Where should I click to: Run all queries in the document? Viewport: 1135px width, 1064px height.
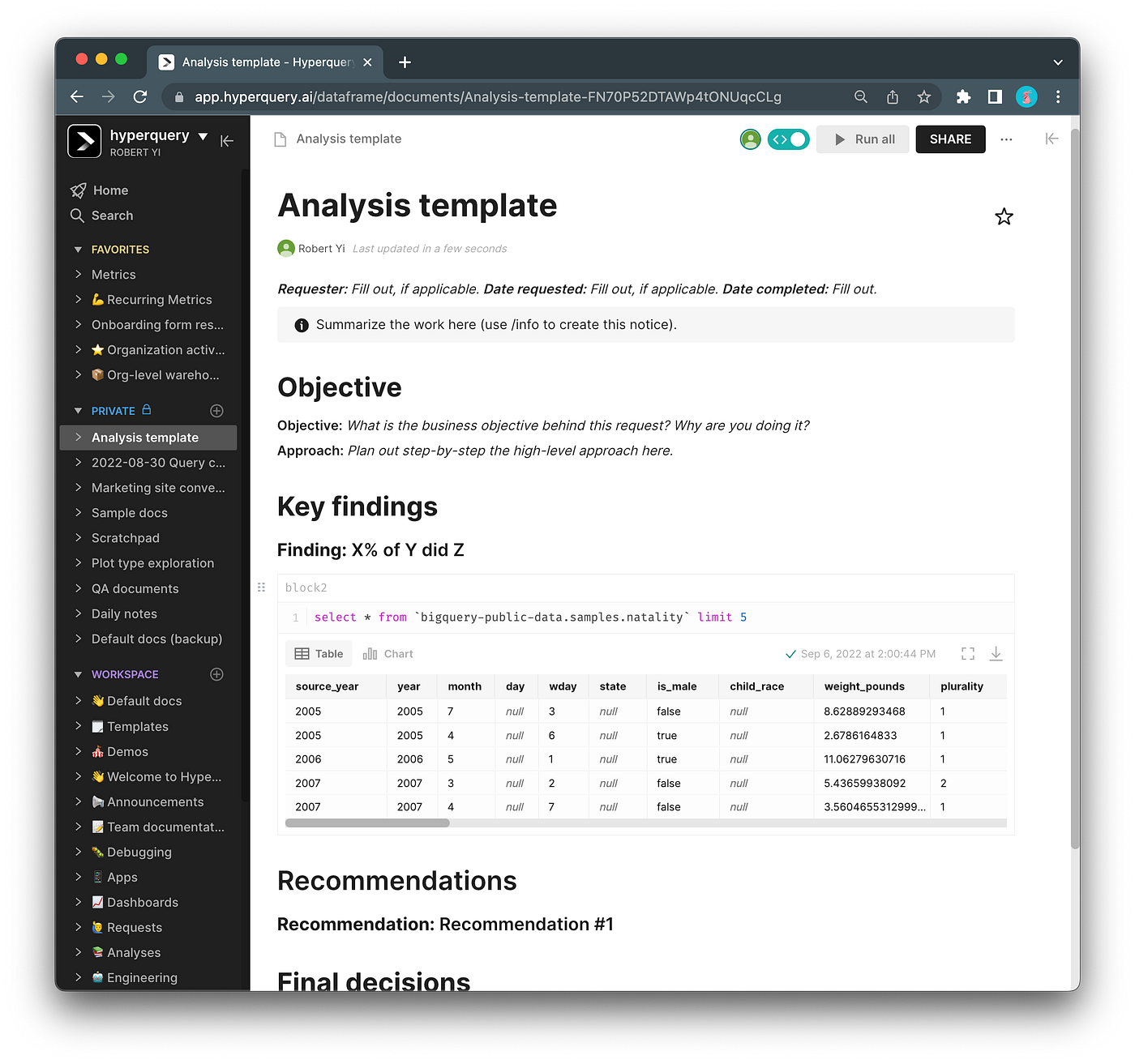[862, 139]
